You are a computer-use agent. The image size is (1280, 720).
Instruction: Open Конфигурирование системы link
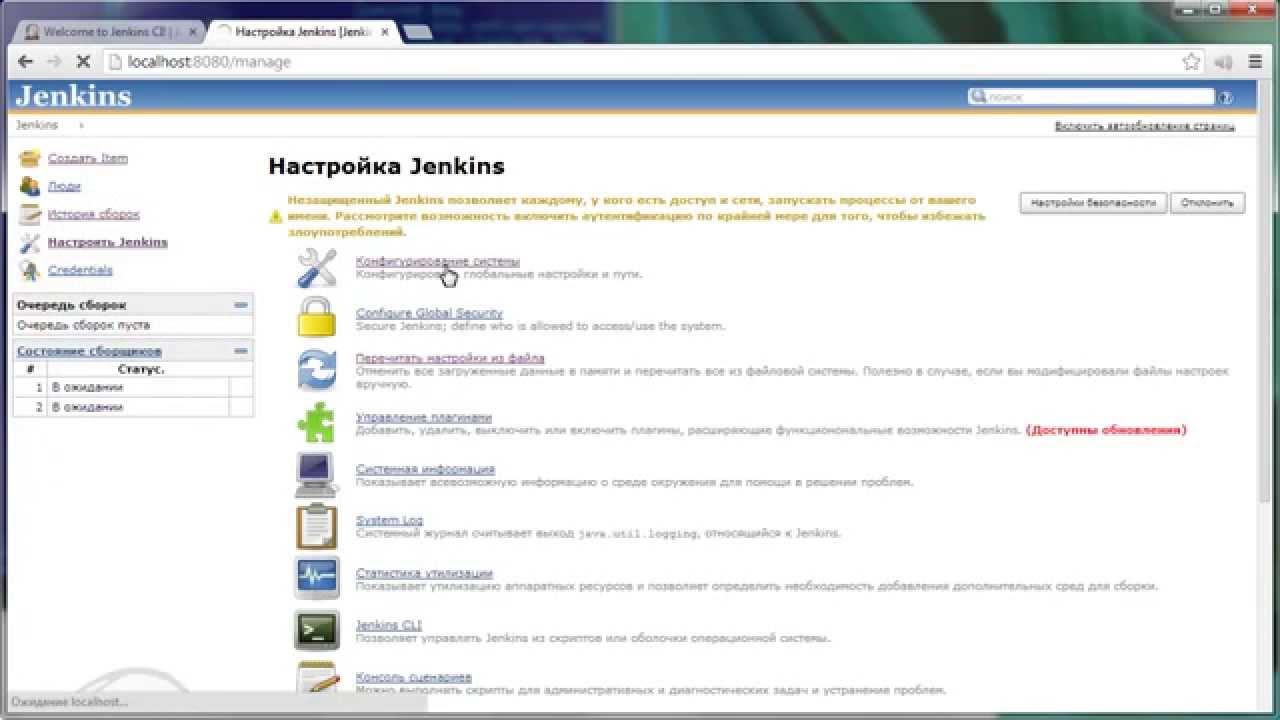coord(438,261)
